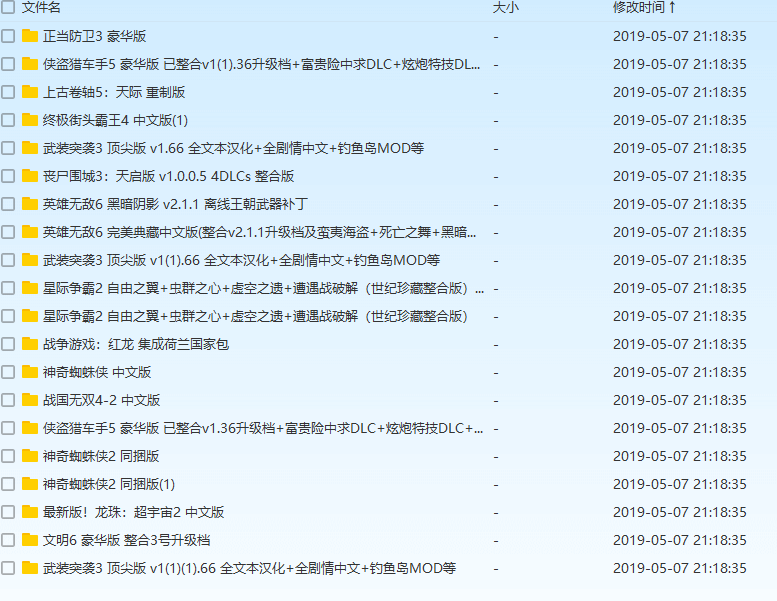This screenshot has height=601, width=777.
Task: Tick checkbox for 终极街头霸王4 中文版(1)
Action: point(7,120)
